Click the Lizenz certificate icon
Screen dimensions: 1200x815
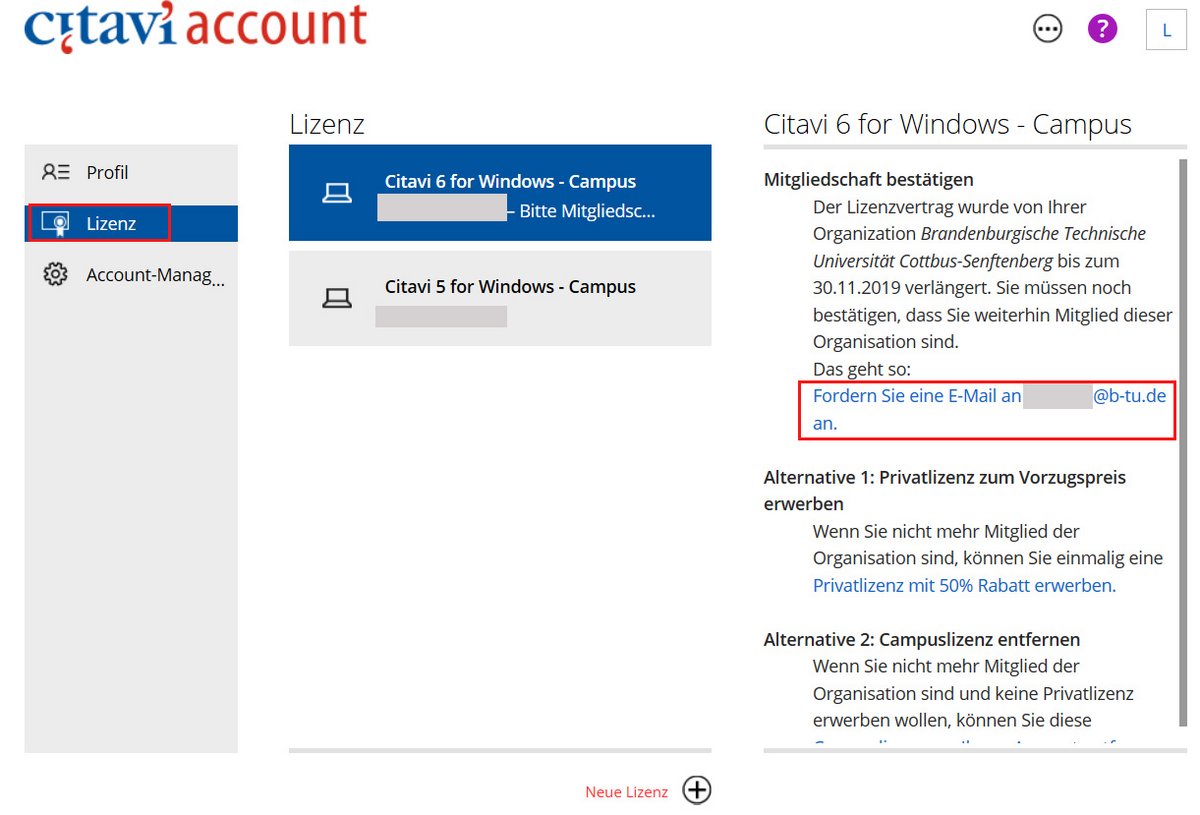coord(56,223)
